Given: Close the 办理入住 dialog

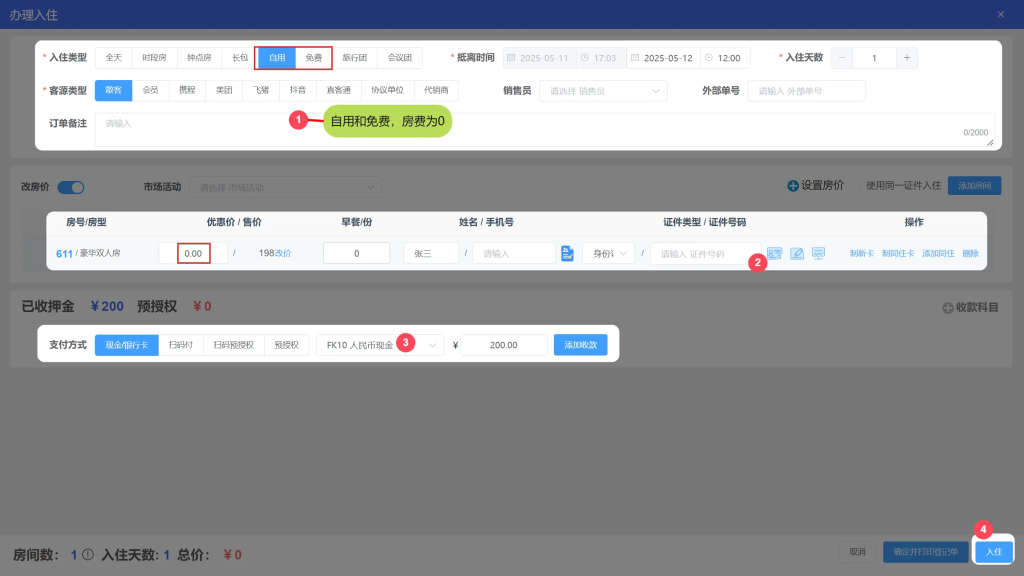Looking at the screenshot, I should pyautogui.click(x=1001, y=14).
